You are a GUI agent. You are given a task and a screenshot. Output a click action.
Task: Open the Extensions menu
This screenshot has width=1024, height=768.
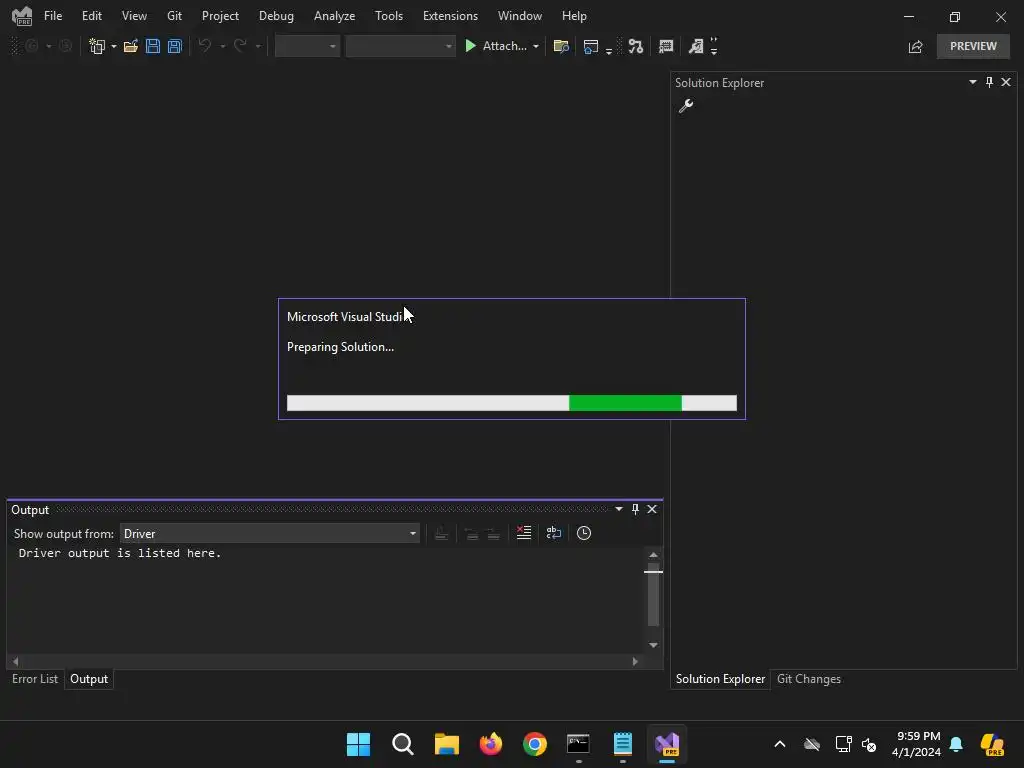pyautogui.click(x=450, y=16)
